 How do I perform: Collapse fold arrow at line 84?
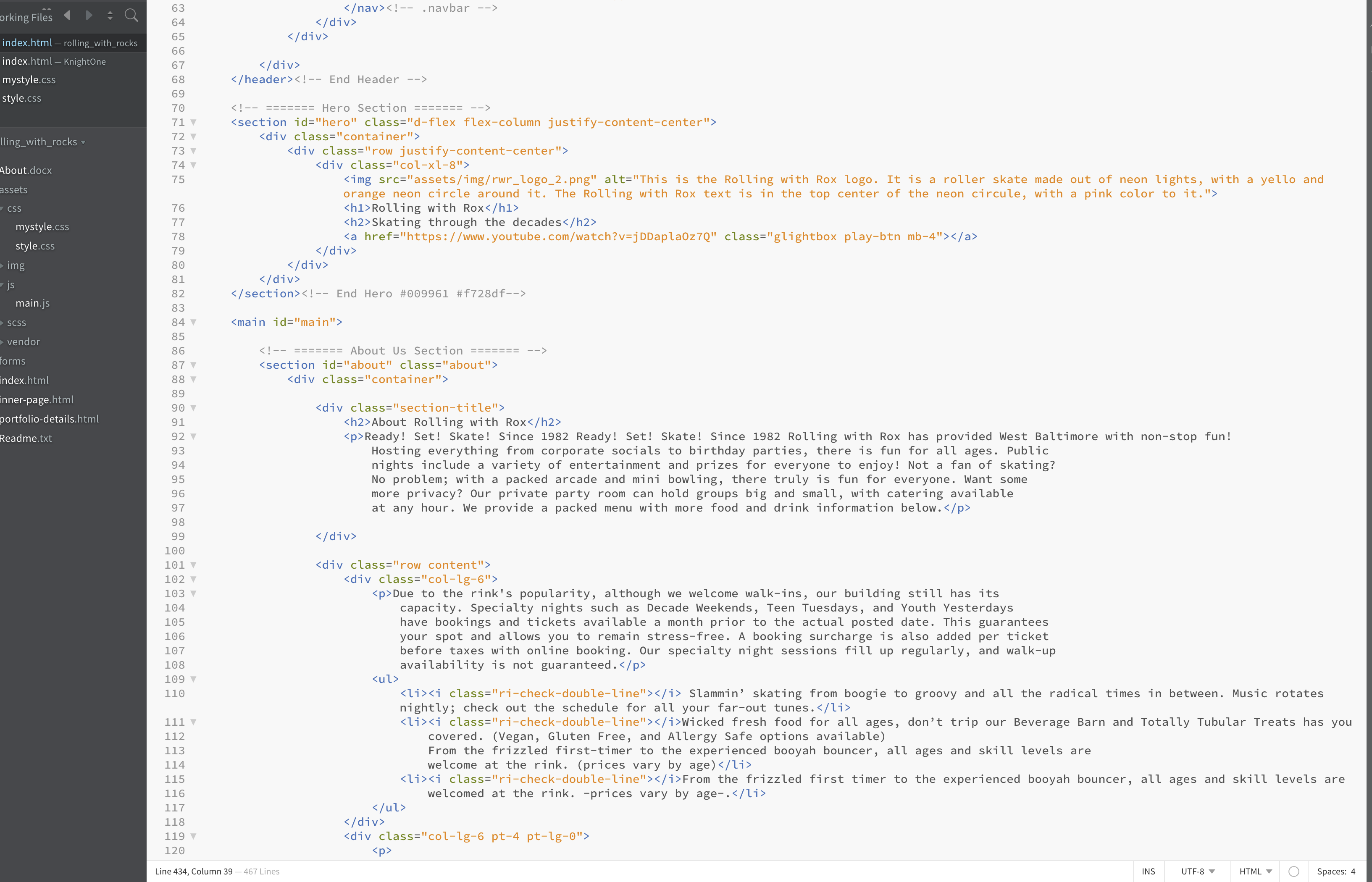point(194,322)
